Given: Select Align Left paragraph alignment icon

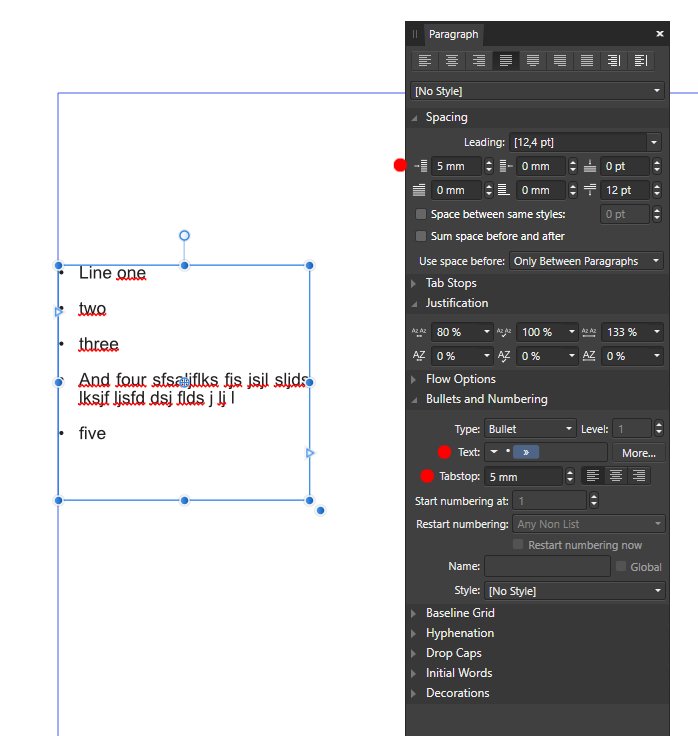Looking at the screenshot, I should (425, 61).
